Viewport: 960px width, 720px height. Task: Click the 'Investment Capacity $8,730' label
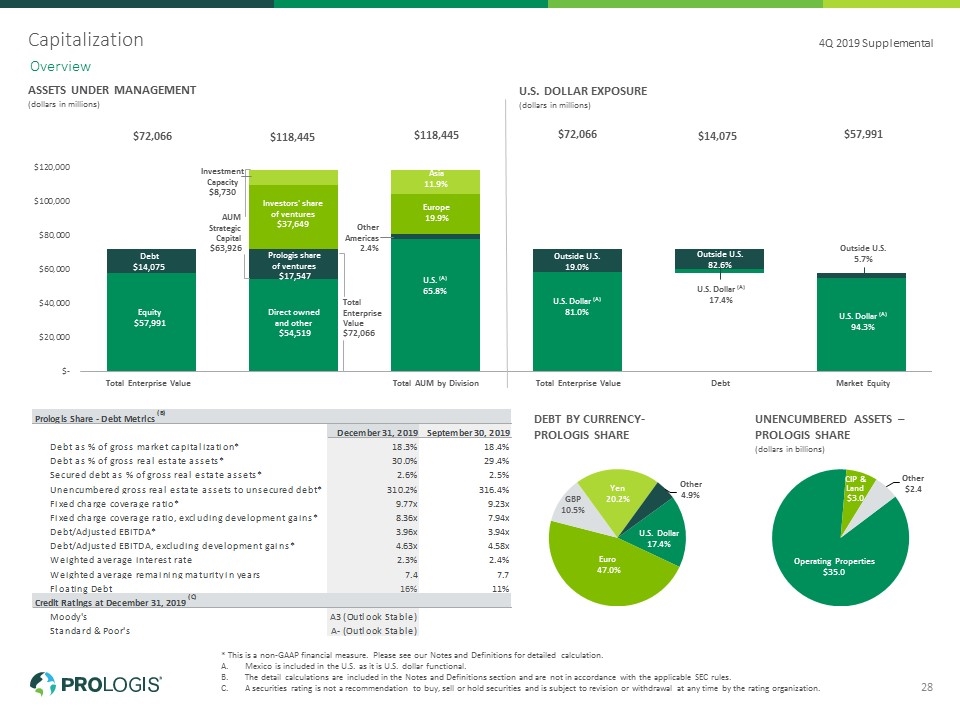[222, 182]
